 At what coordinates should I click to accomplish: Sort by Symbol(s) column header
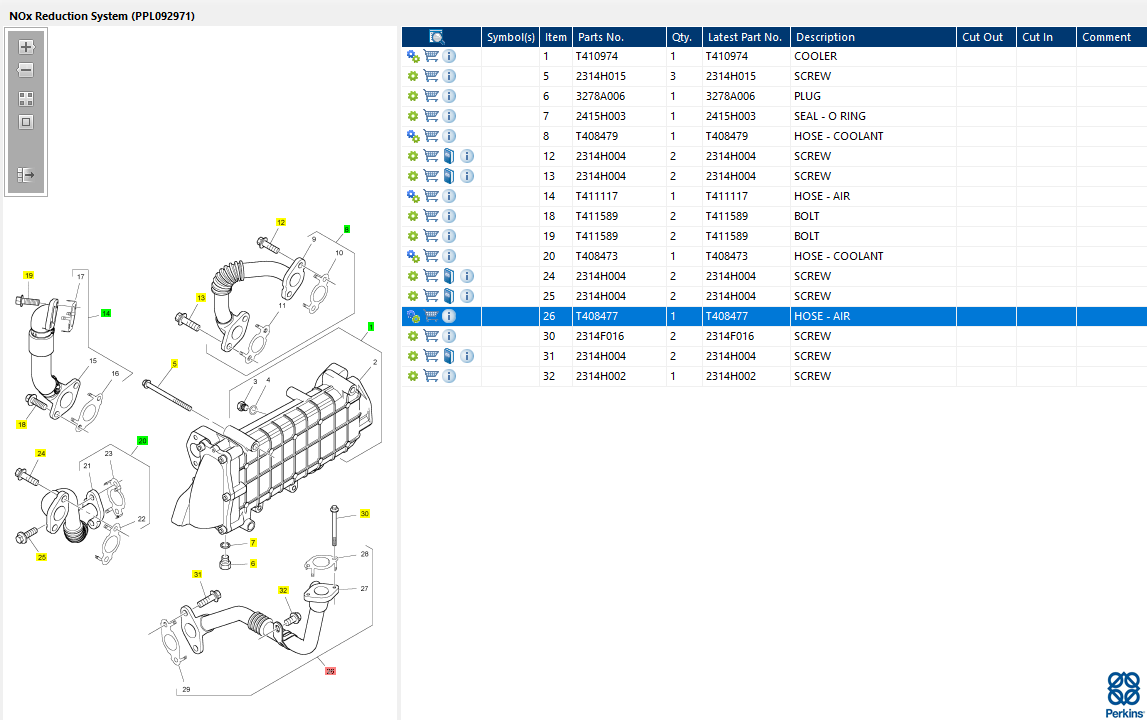coord(511,37)
